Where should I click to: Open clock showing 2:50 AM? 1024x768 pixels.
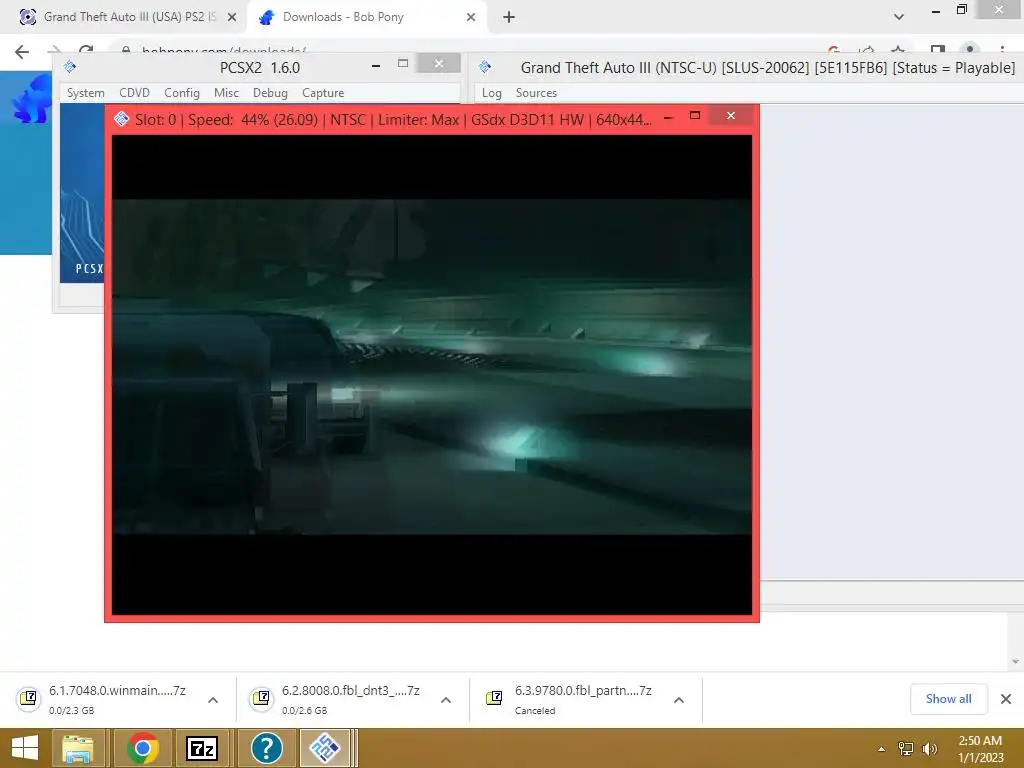click(x=980, y=748)
